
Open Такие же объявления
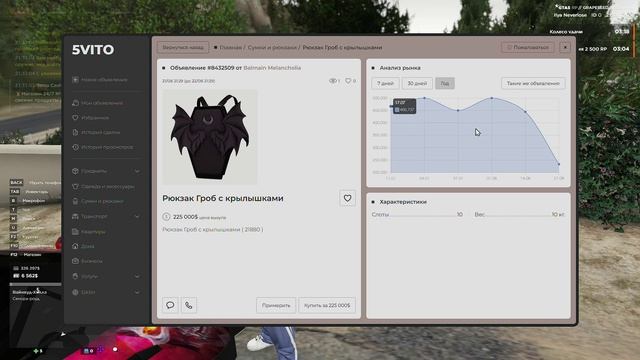click(x=533, y=83)
